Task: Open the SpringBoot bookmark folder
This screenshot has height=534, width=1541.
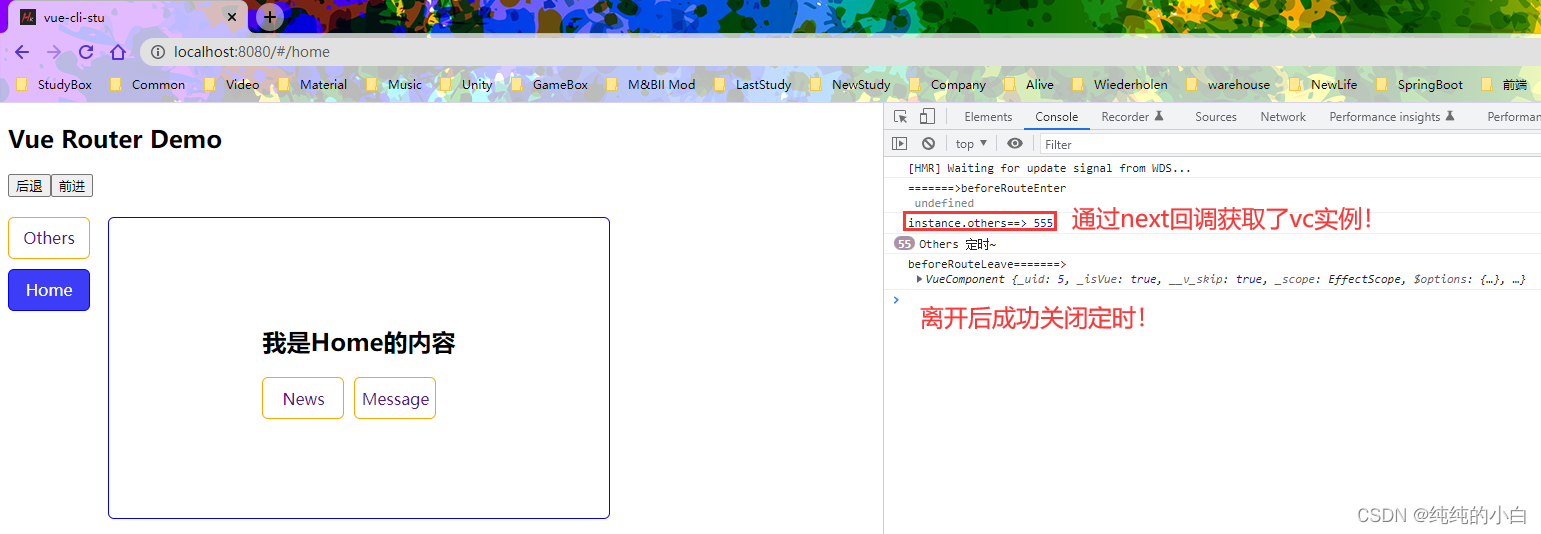Action: 1418,85
